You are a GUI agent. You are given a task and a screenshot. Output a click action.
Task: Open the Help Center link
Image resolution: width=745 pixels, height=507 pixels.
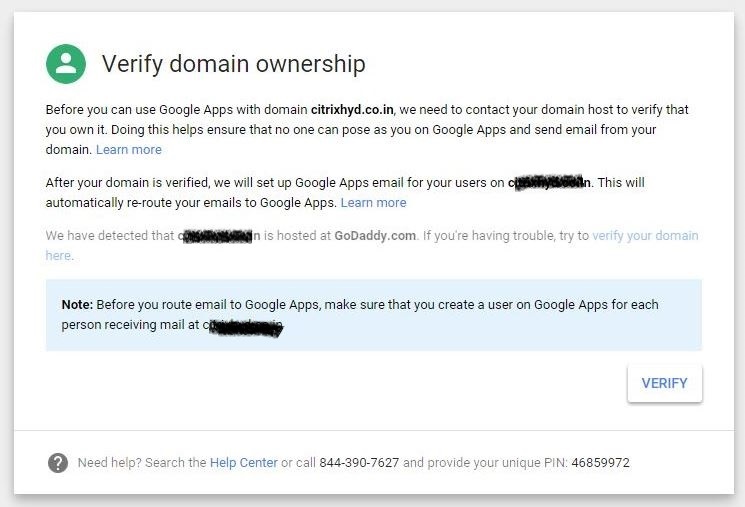243,463
